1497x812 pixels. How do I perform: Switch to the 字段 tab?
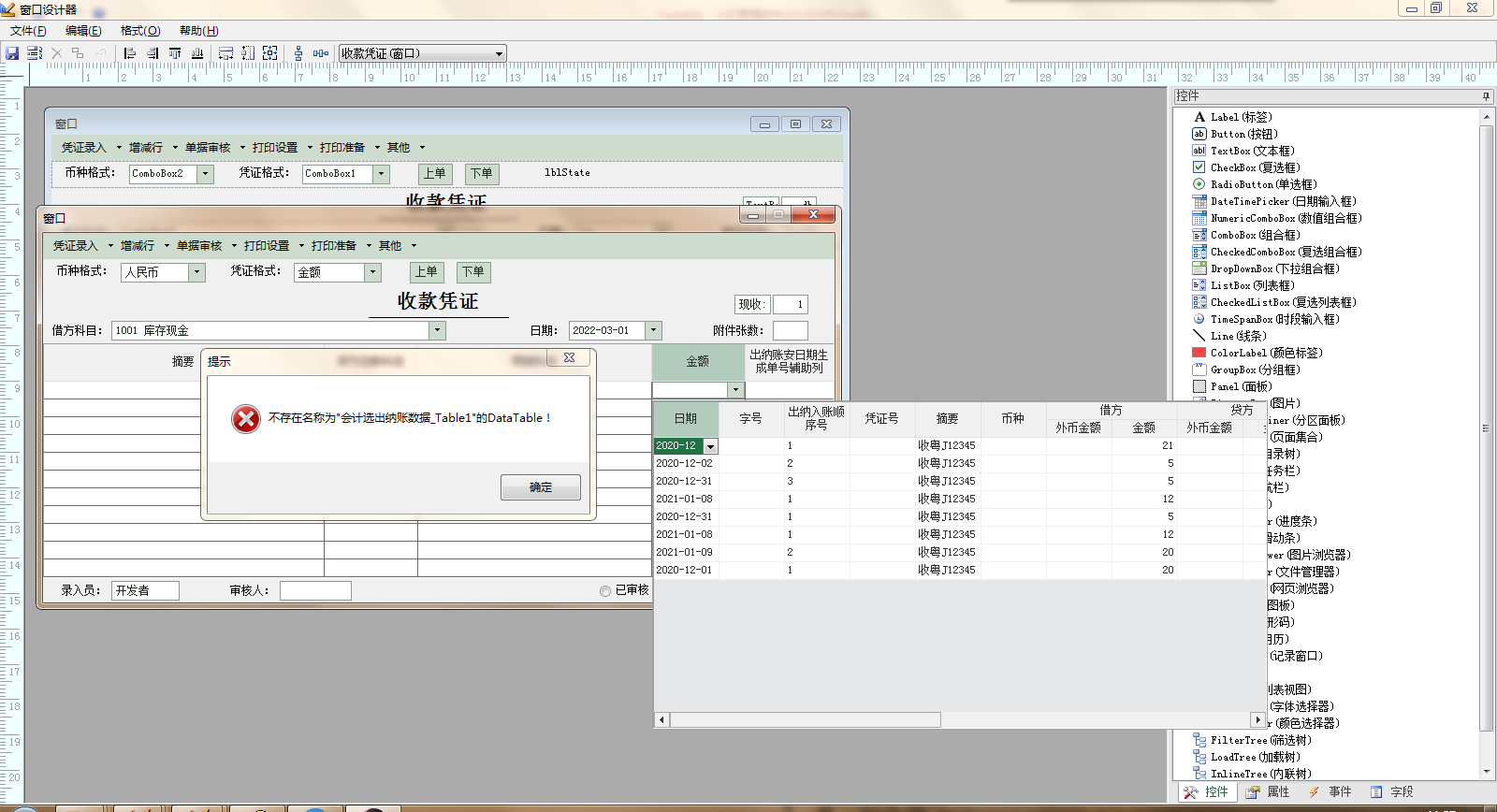1392,792
